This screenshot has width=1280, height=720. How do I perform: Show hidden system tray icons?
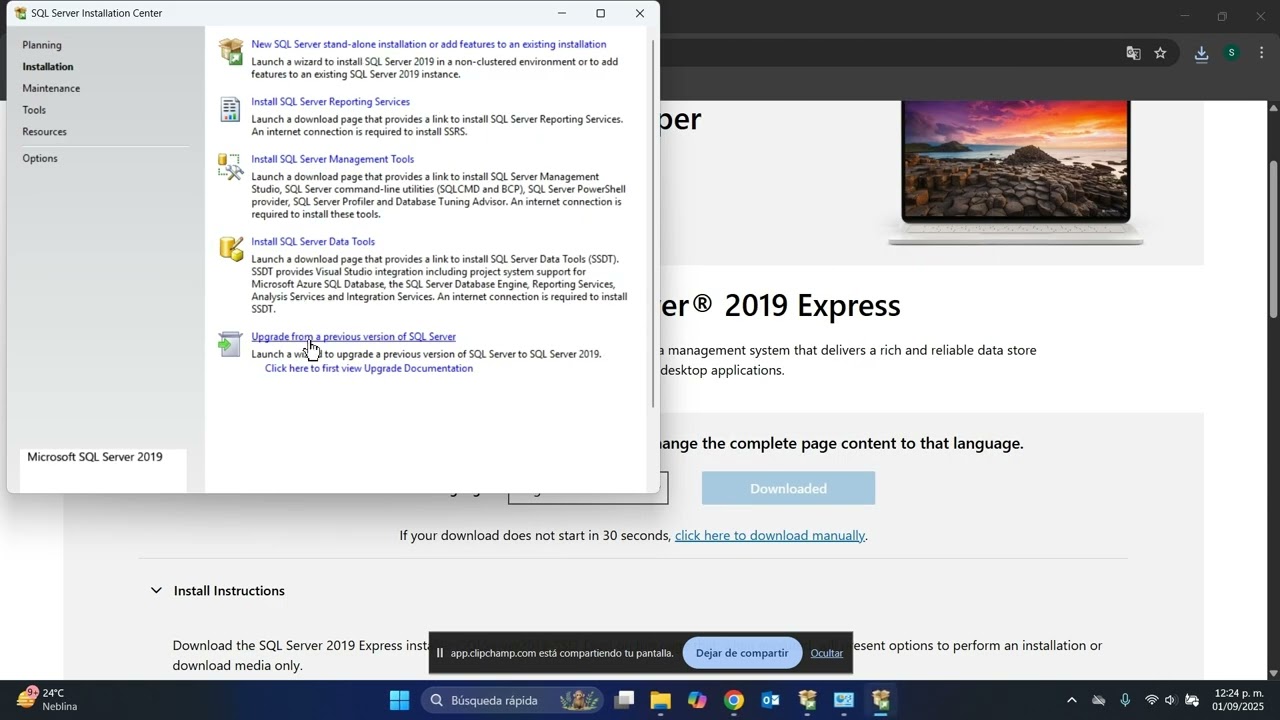tap(1072, 700)
